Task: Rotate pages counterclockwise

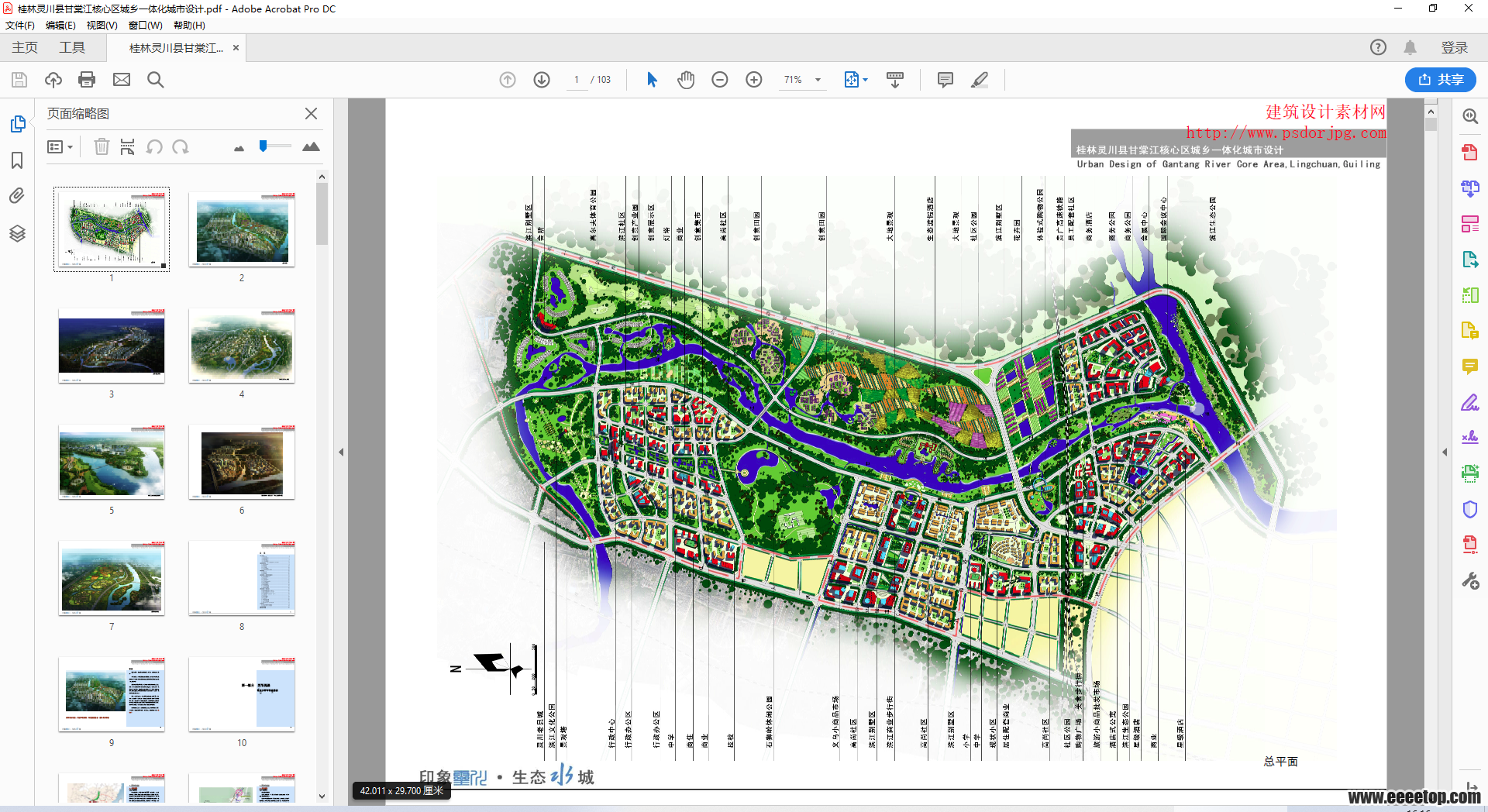Action: pos(154,146)
